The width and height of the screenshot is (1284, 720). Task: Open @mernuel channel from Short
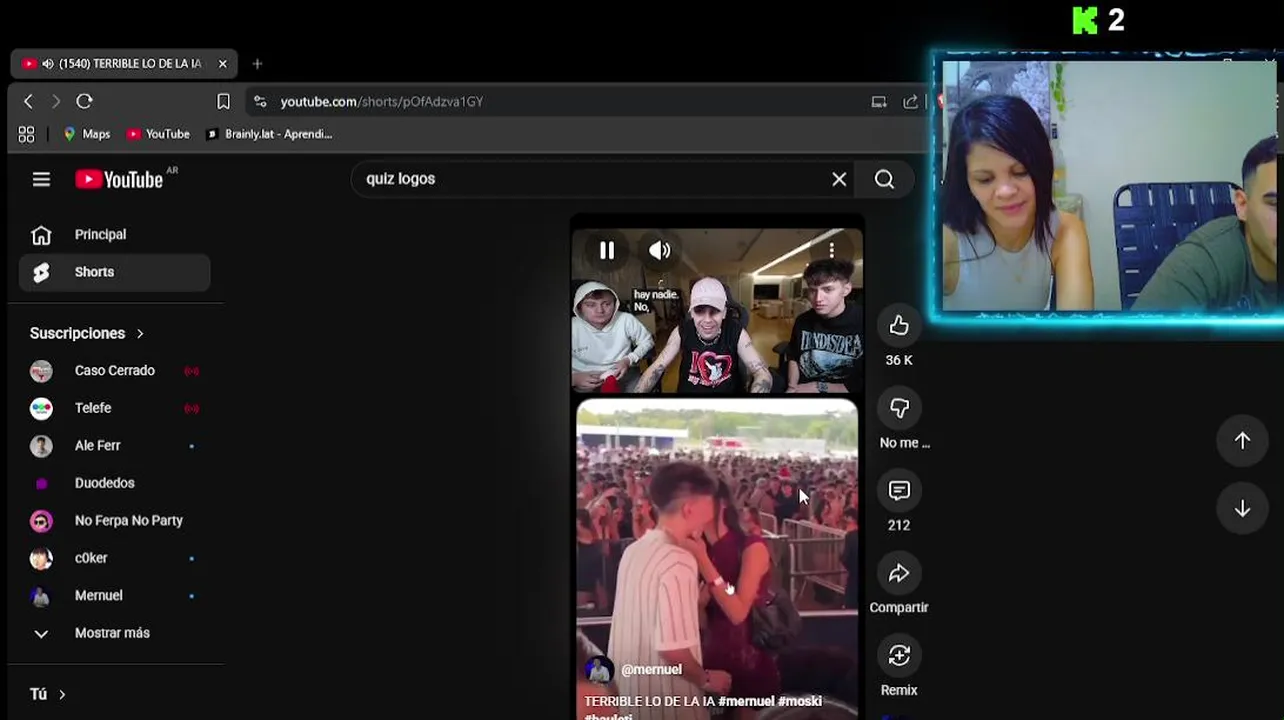(x=651, y=670)
